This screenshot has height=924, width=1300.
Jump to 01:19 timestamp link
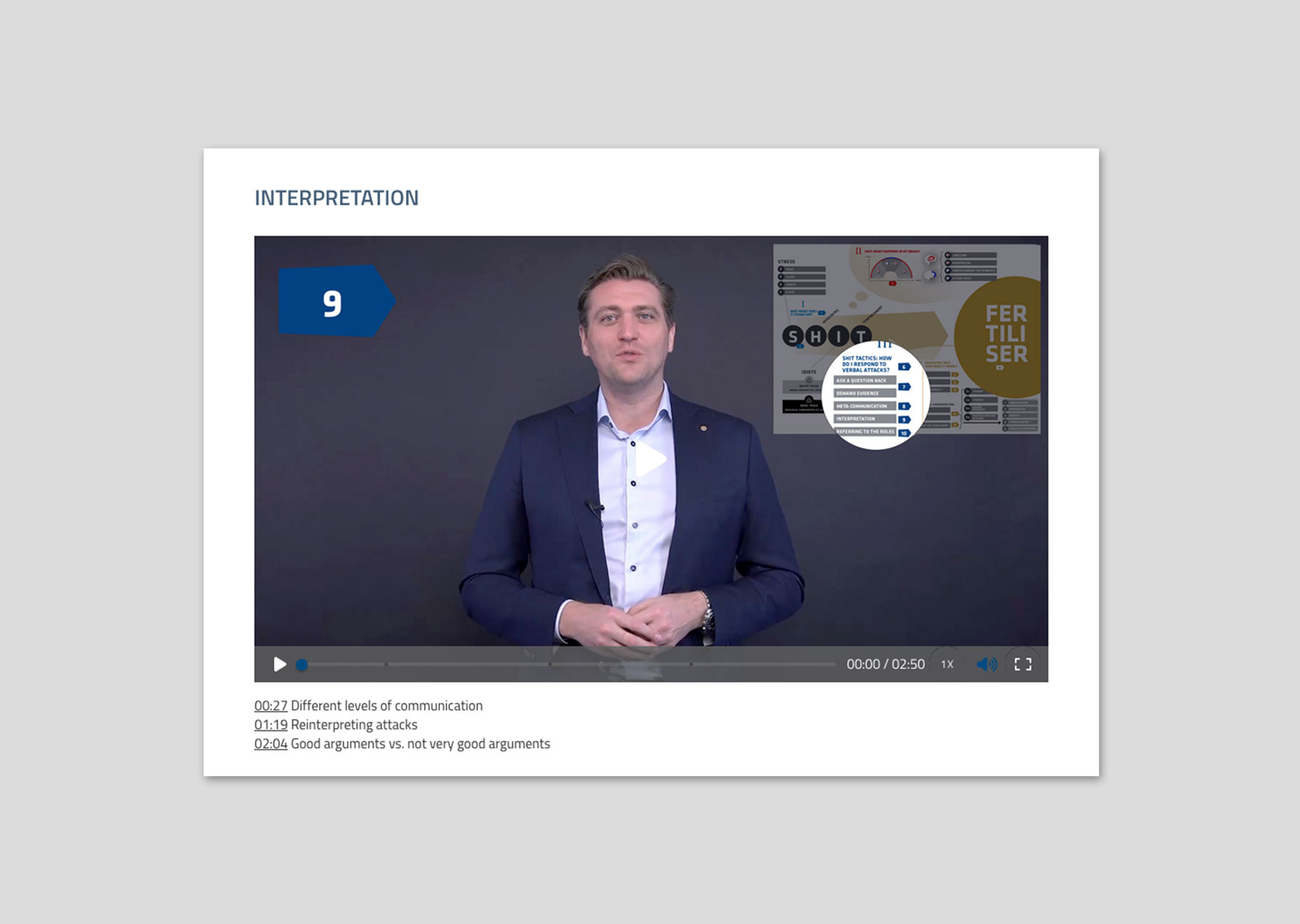pyautogui.click(x=271, y=725)
